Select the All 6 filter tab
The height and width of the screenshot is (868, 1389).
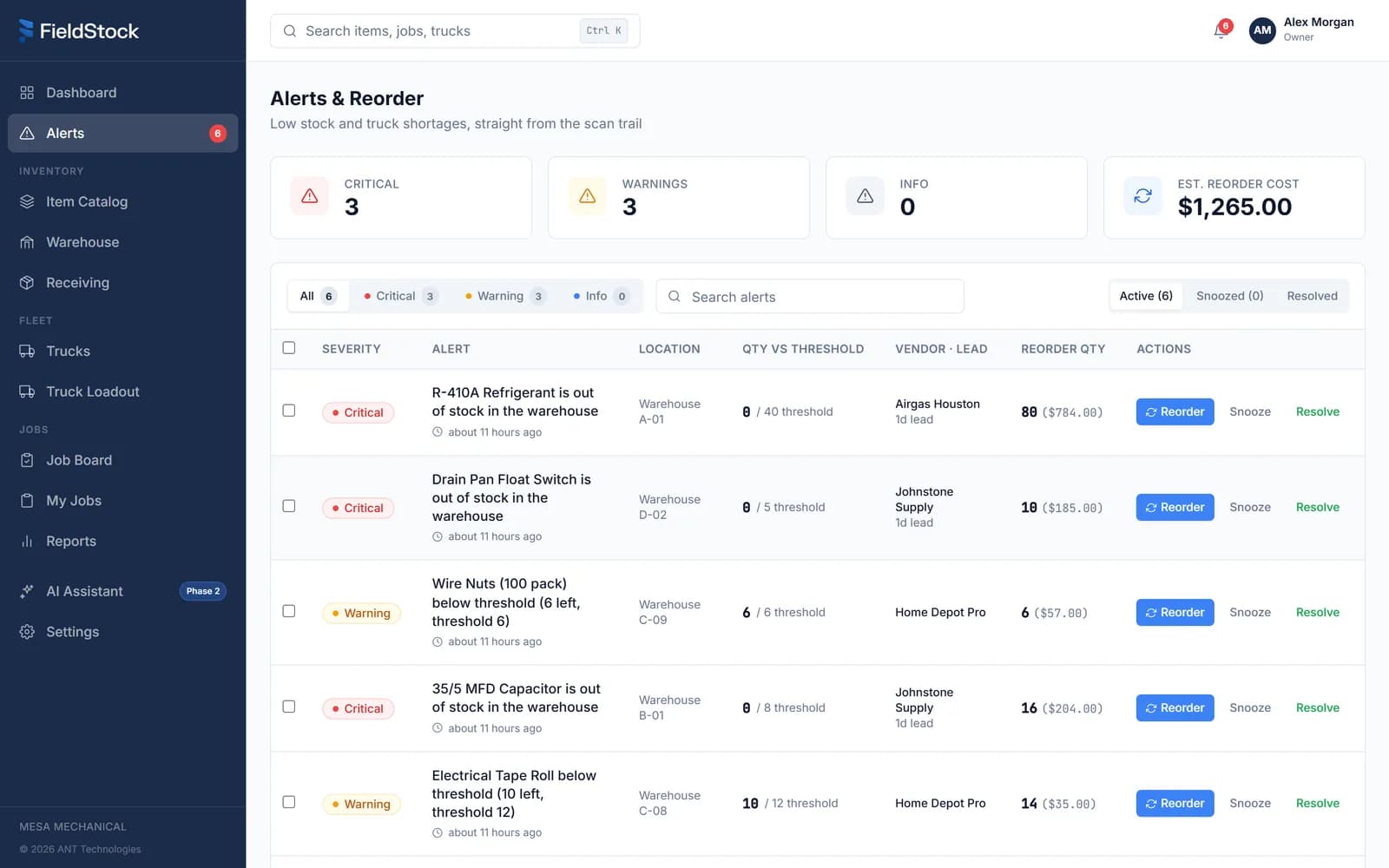point(318,296)
